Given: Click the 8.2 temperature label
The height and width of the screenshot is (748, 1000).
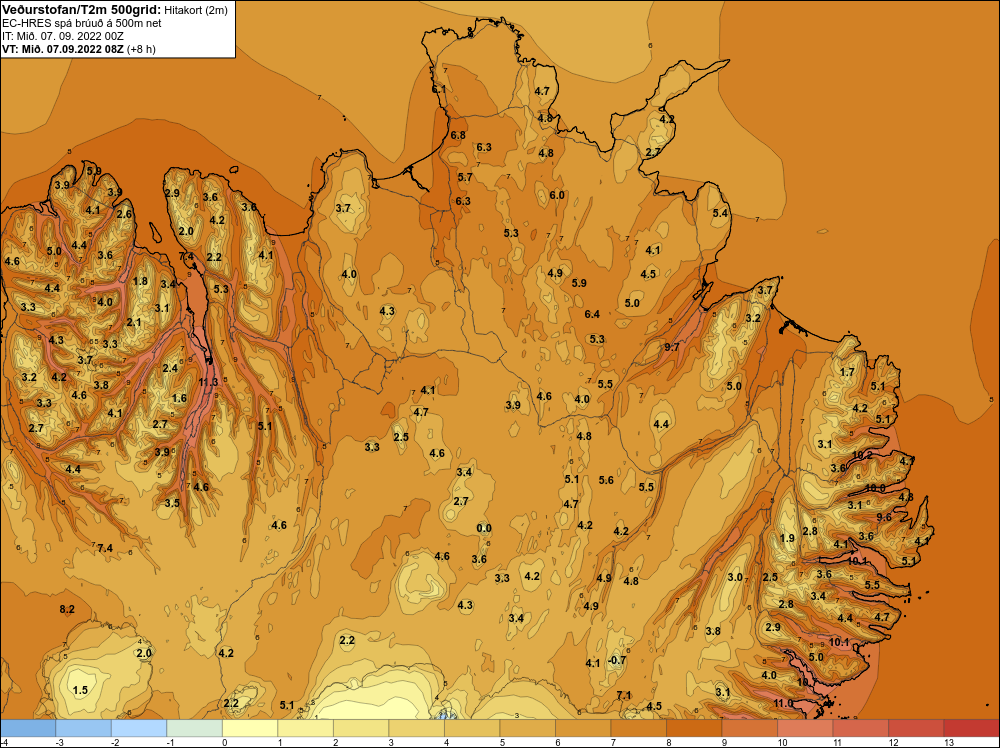Looking at the screenshot, I should pos(67,609).
